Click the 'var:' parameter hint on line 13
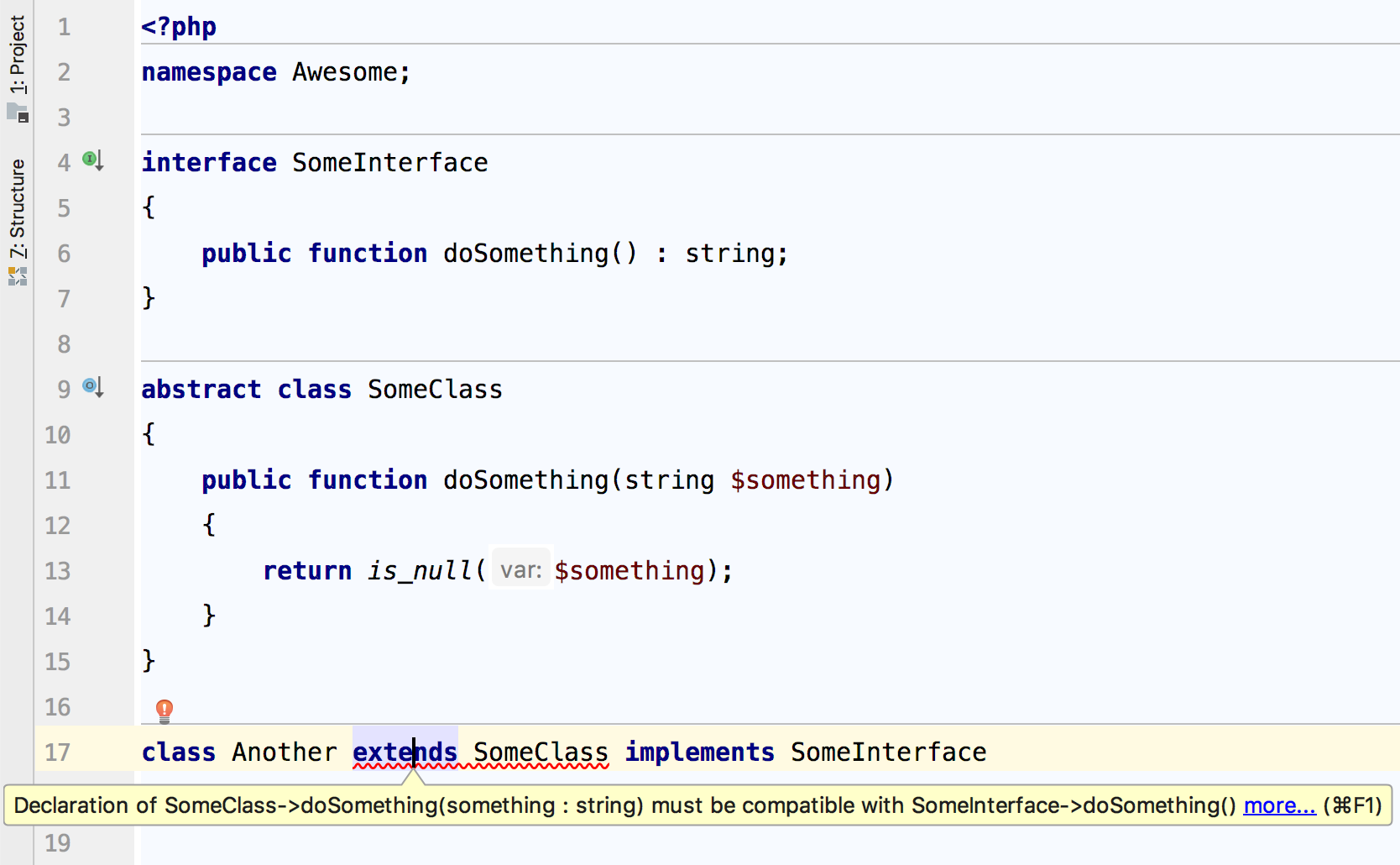The height and width of the screenshot is (865, 1400). pyautogui.click(x=521, y=570)
